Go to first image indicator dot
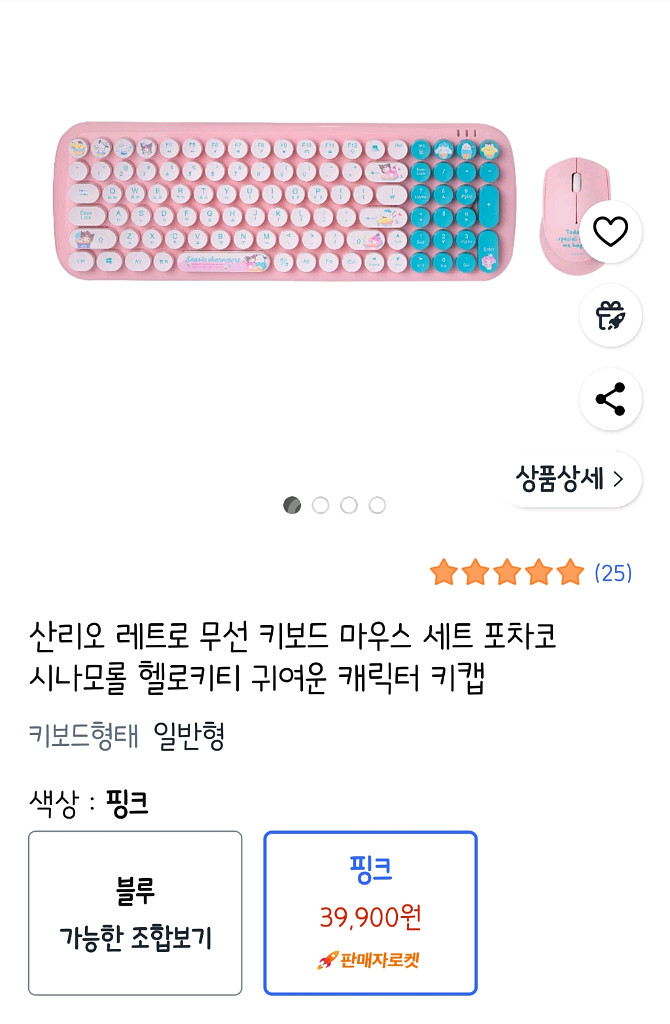The image size is (670, 1024). tap(292, 505)
